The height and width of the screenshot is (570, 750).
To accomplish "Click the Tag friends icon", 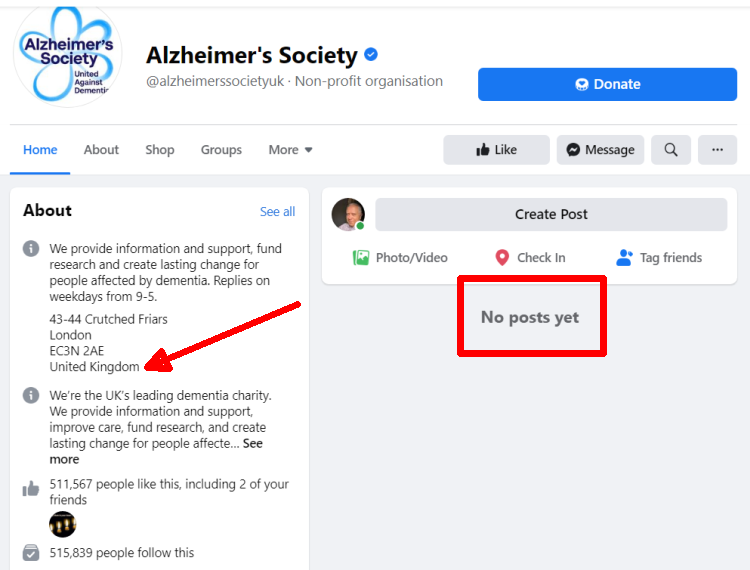I will (625, 258).
